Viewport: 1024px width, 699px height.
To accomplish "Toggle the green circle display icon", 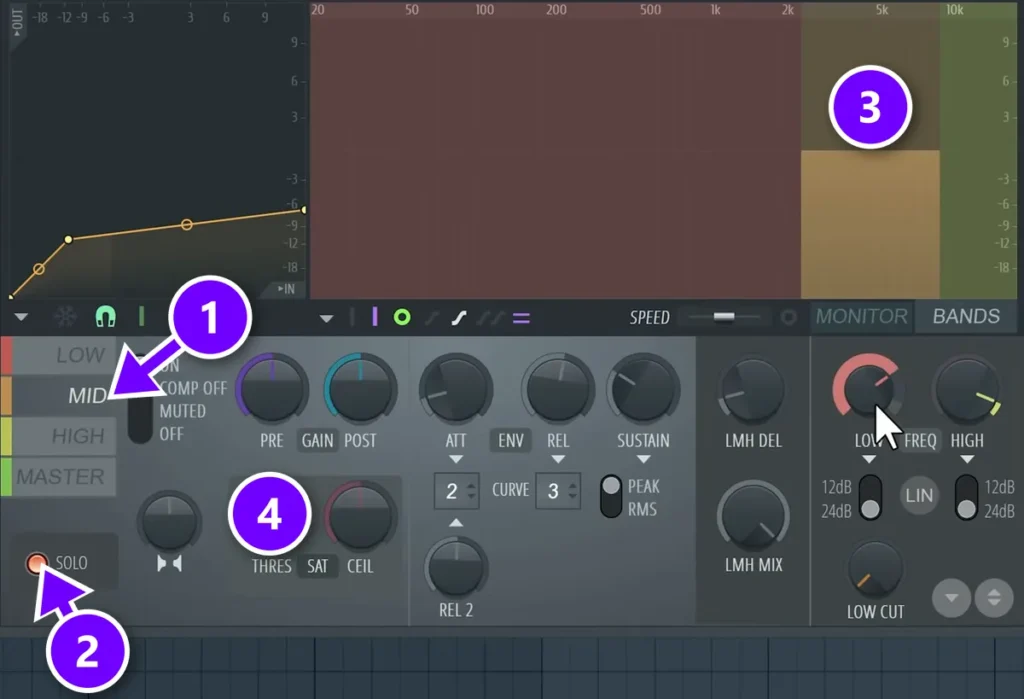I will [x=402, y=317].
